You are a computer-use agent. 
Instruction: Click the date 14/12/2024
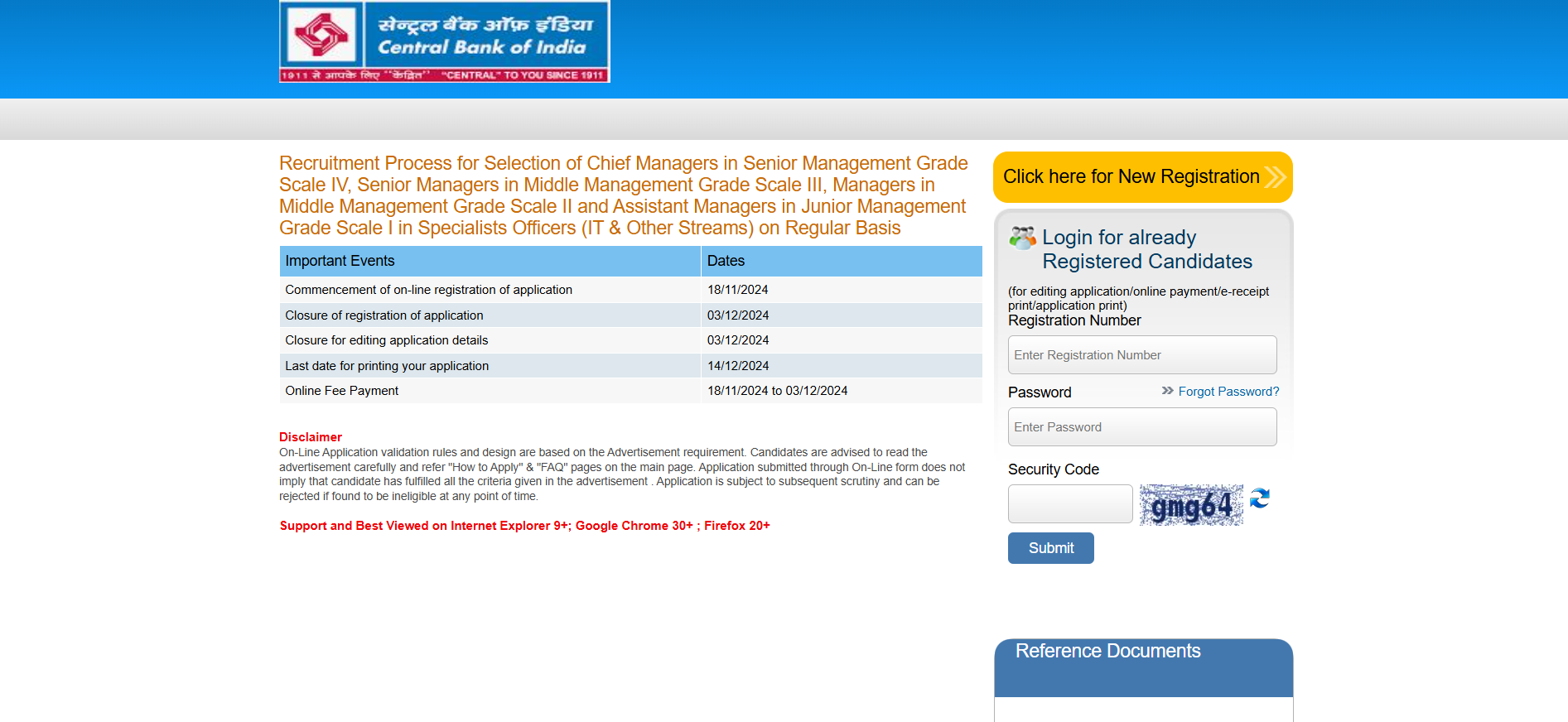tap(738, 366)
